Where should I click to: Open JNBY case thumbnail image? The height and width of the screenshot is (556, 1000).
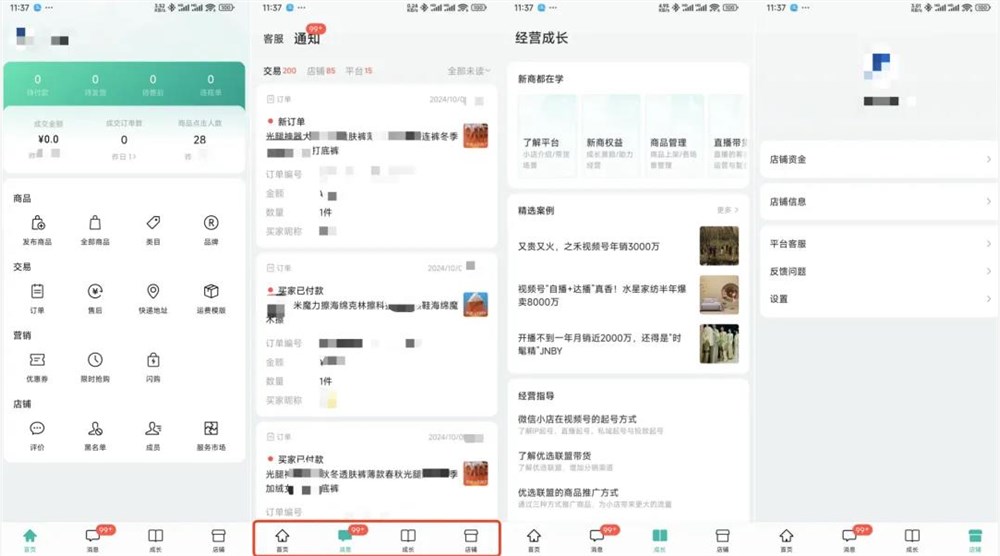[719, 344]
